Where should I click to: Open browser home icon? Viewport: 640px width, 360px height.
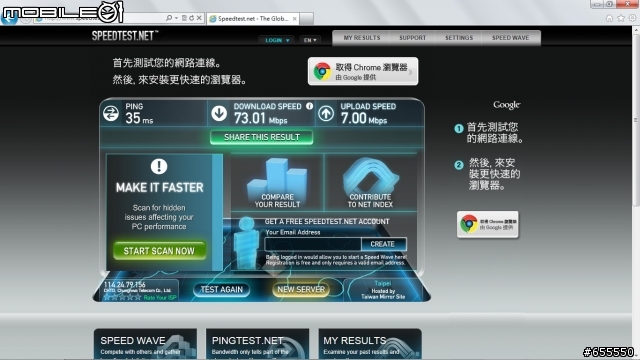coord(609,18)
